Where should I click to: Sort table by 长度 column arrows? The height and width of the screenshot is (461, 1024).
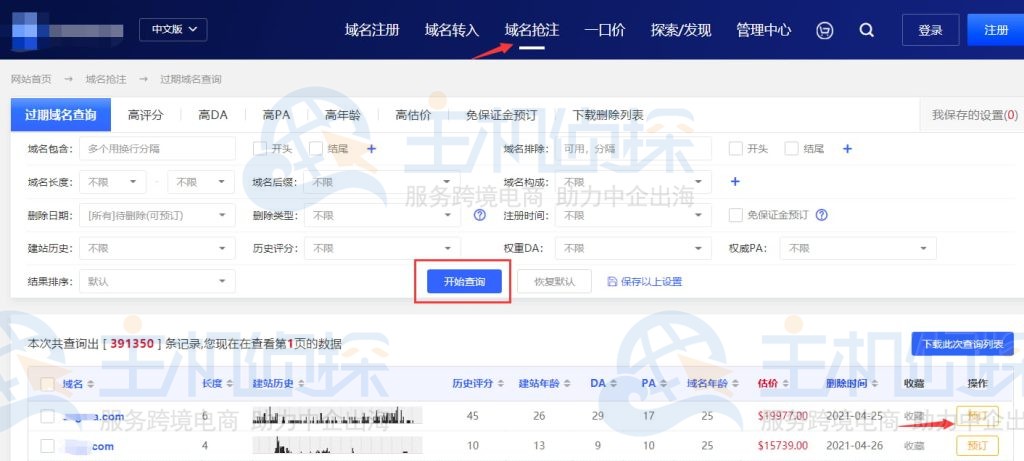230,384
